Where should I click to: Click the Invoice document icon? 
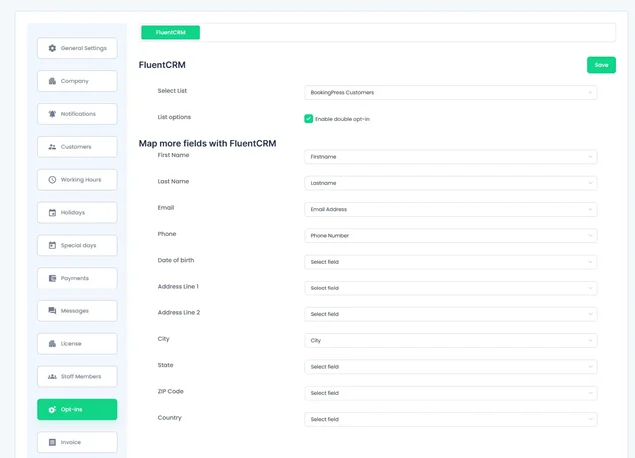(52, 442)
